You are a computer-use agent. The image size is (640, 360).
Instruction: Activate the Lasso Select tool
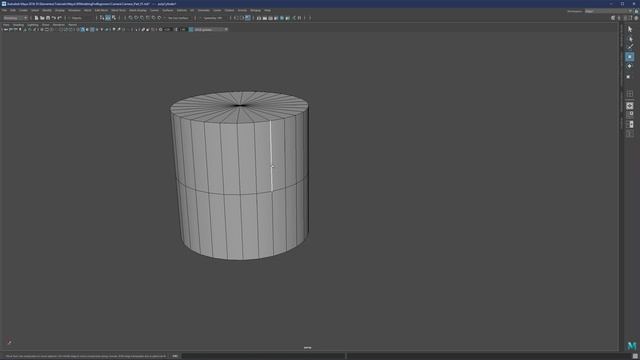click(x=630, y=39)
